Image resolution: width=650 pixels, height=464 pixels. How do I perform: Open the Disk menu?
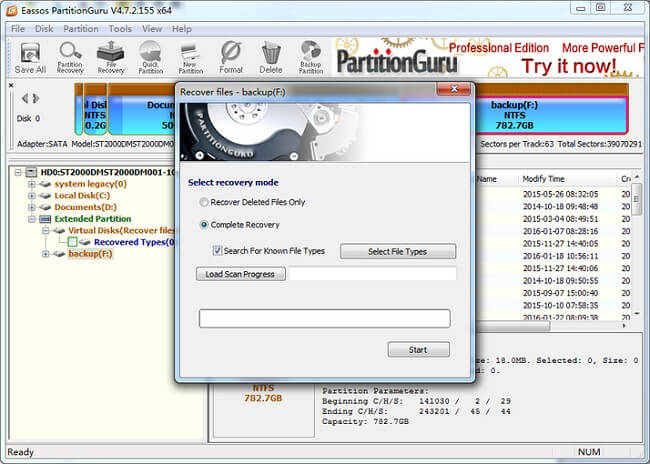(44, 29)
